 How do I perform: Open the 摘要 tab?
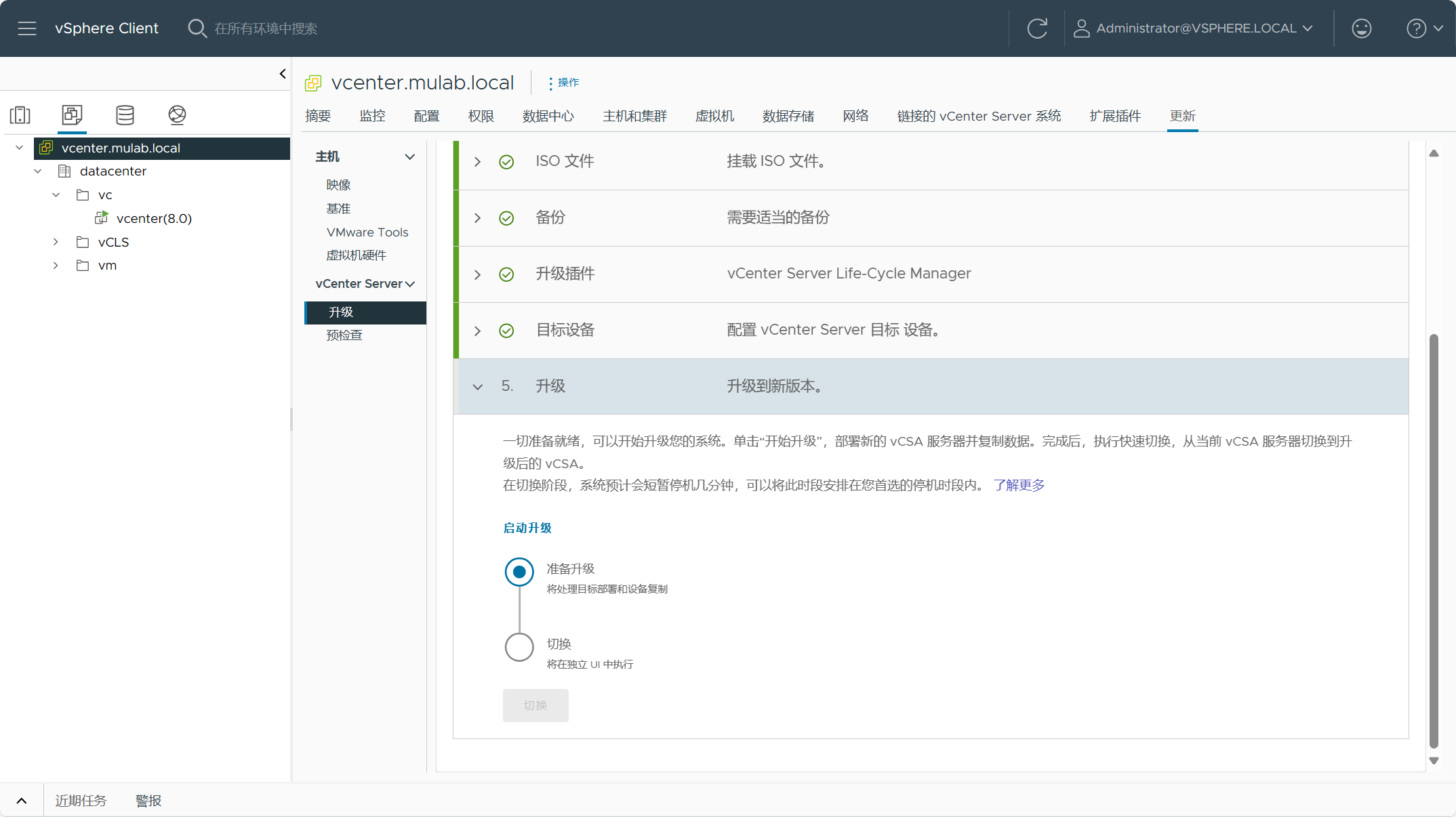[x=318, y=116]
